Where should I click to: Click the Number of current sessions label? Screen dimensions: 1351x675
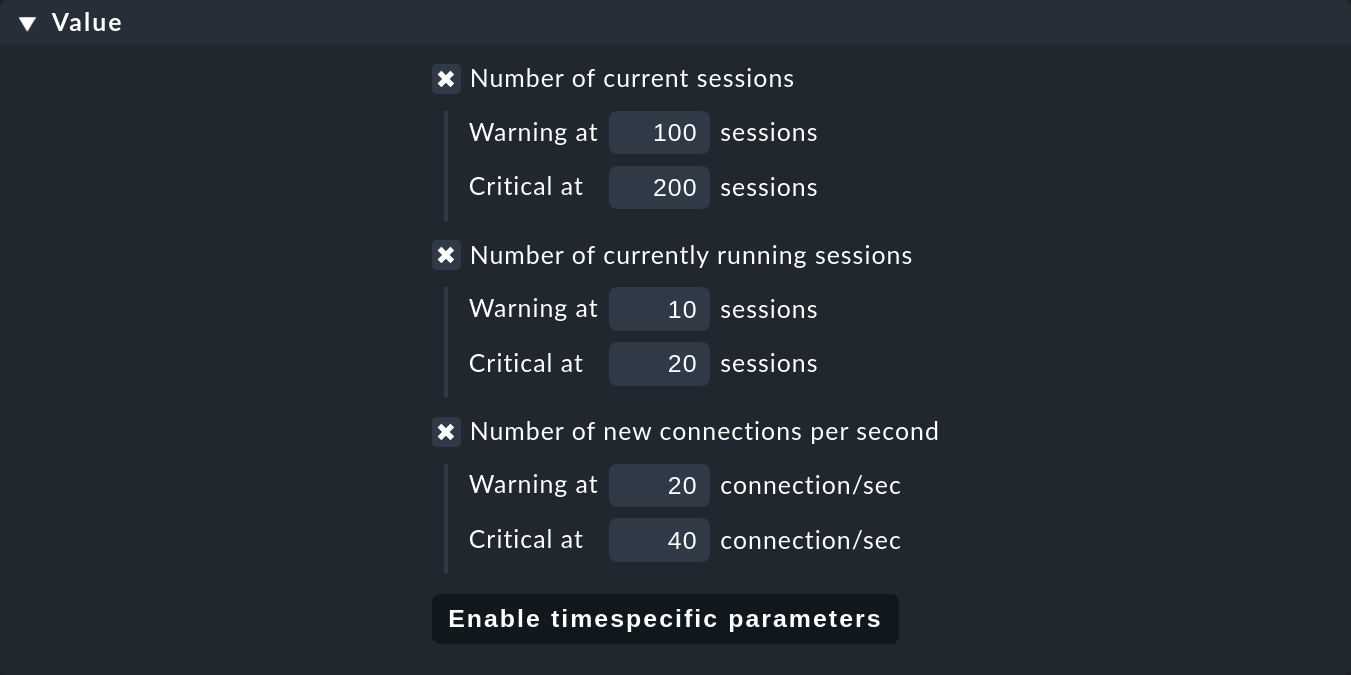631,78
